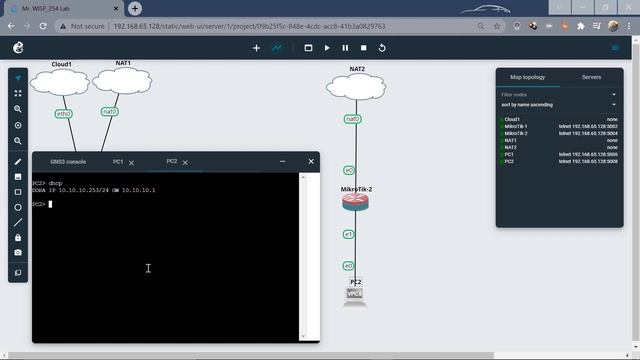Select the insert image tool
Viewport: 640px width, 360px height.
[18, 177]
